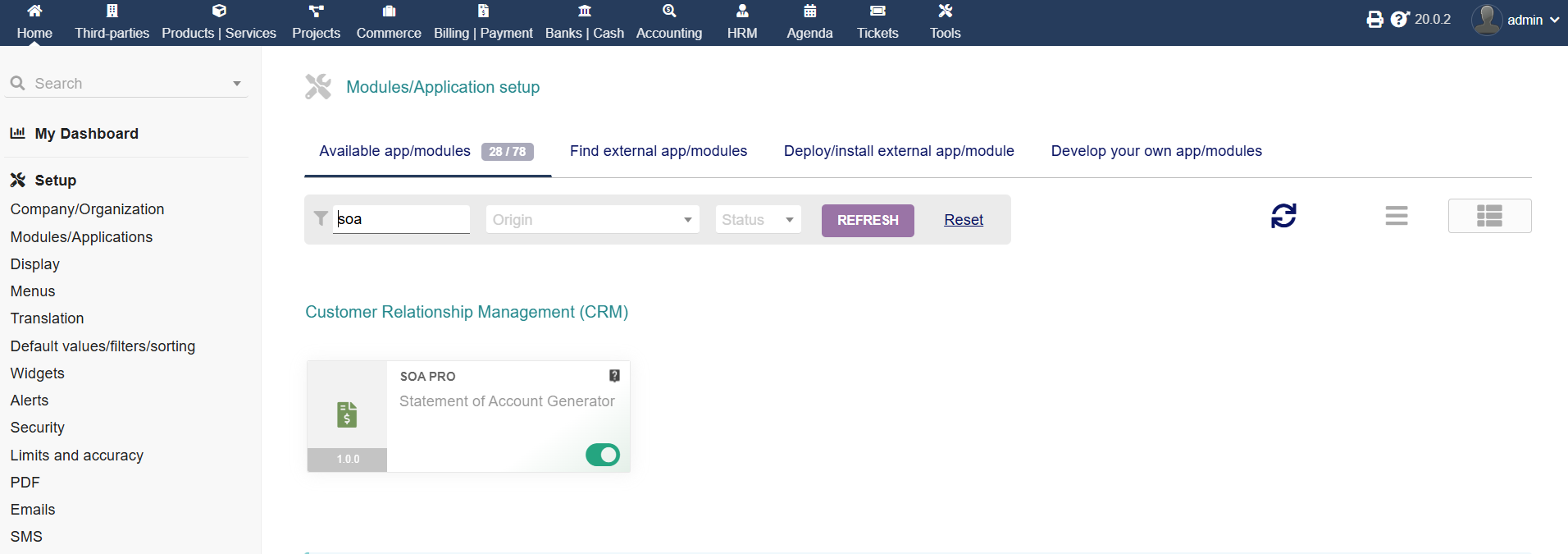Viewport: 1568px width, 554px height.
Task: Switch to list view icon
Action: click(1396, 216)
